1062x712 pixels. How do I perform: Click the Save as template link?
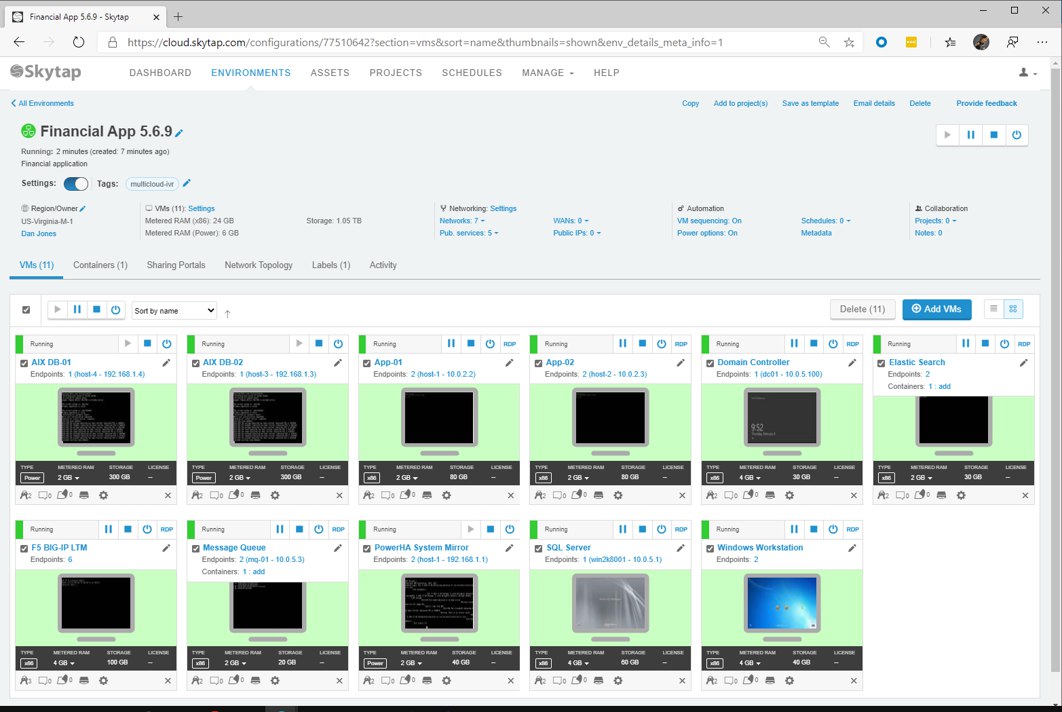tap(810, 103)
